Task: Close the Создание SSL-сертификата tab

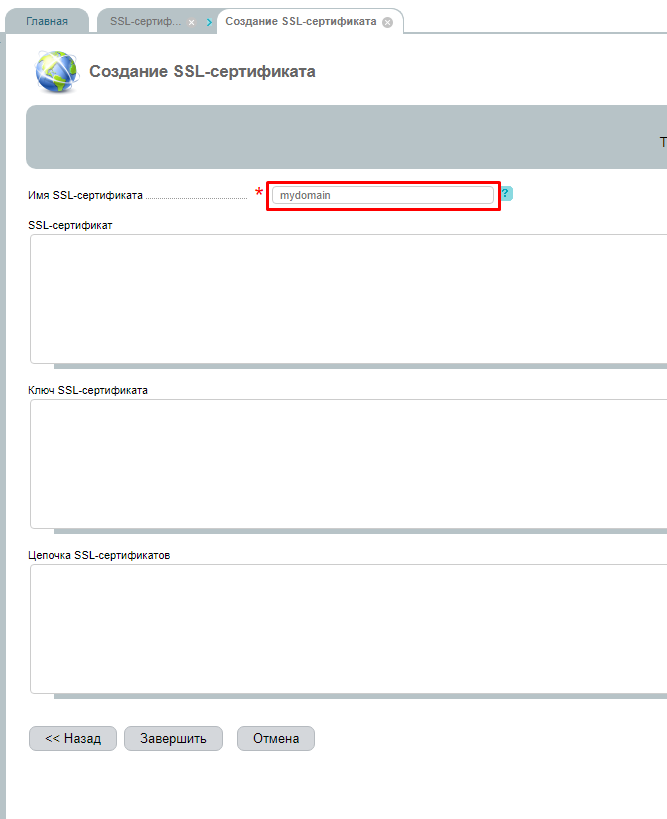Action: pyautogui.click(x=388, y=22)
